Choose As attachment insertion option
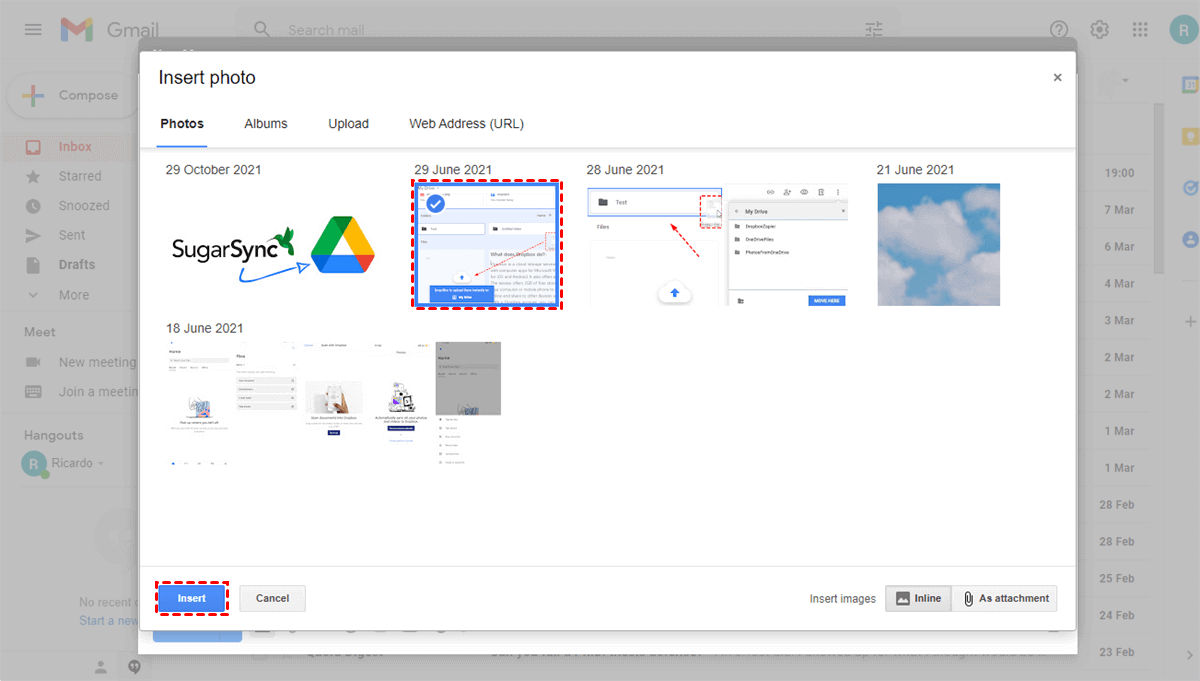The height and width of the screenshot is (681, 1200). (x=1004, y=598)
